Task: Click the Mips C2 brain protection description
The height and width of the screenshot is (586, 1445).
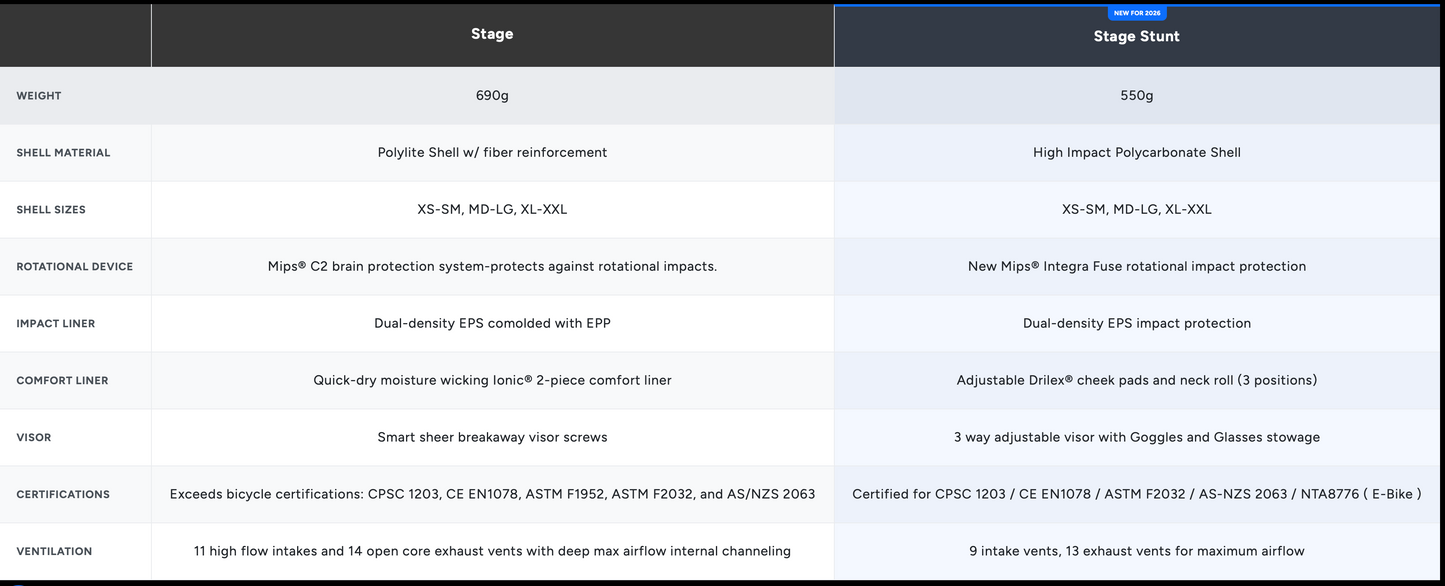Action: point(492,267)
